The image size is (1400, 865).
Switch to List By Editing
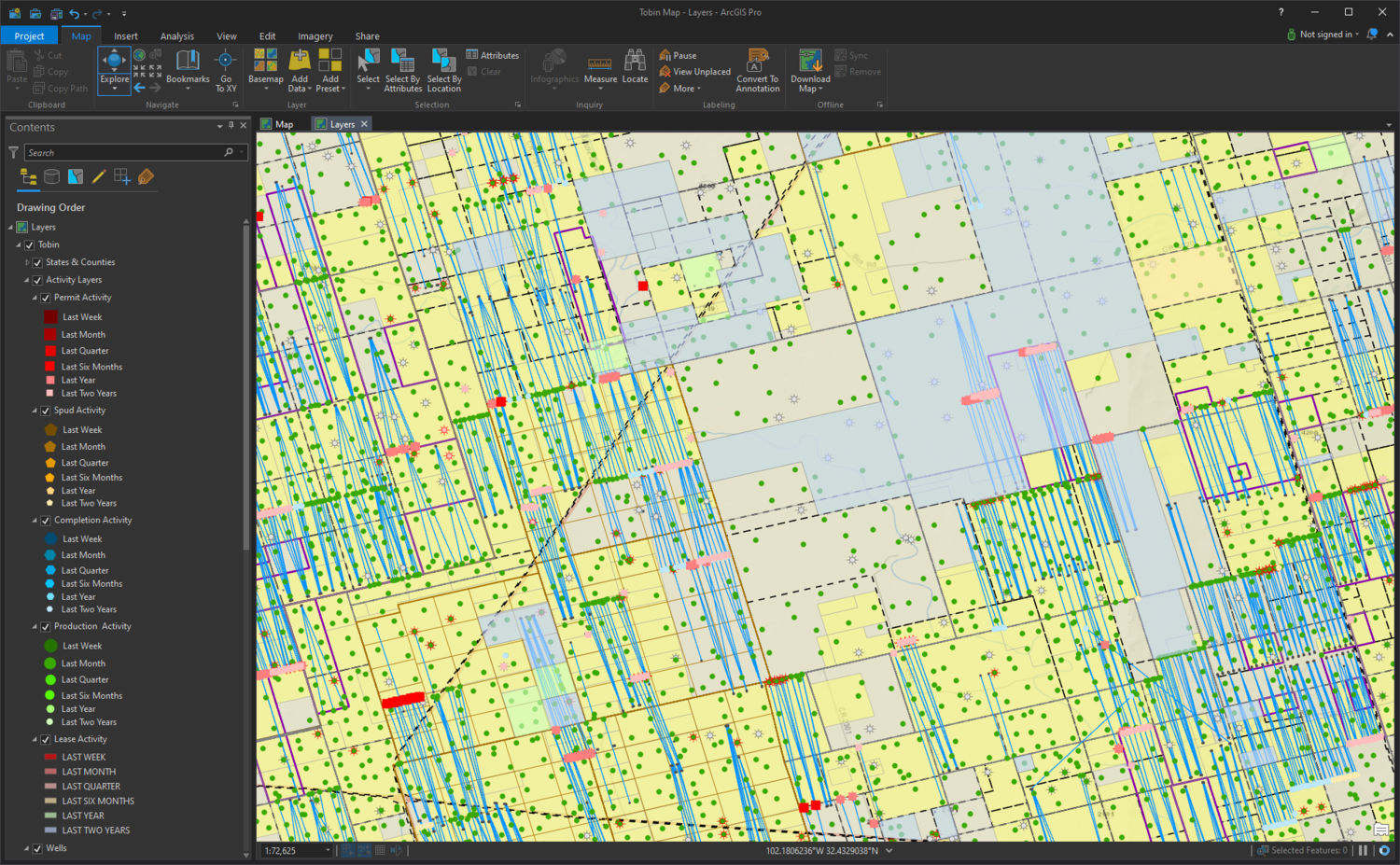pos(98,177)
